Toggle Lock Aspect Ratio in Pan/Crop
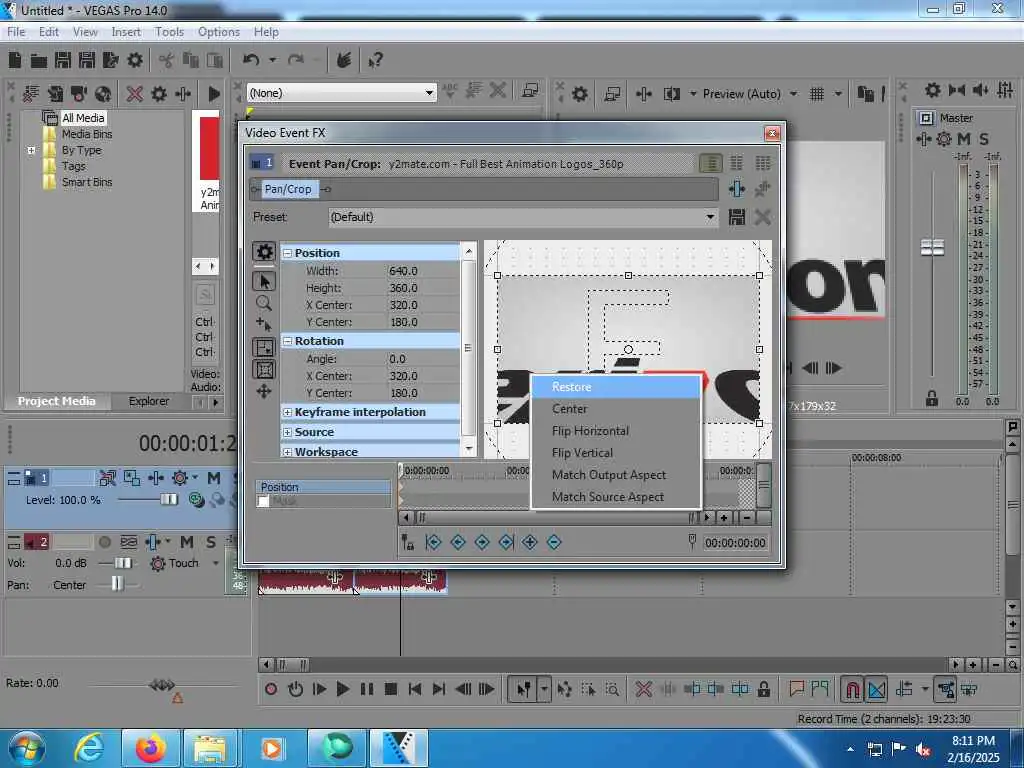This screenshot has height=768, width=1024. click(264, 348)
